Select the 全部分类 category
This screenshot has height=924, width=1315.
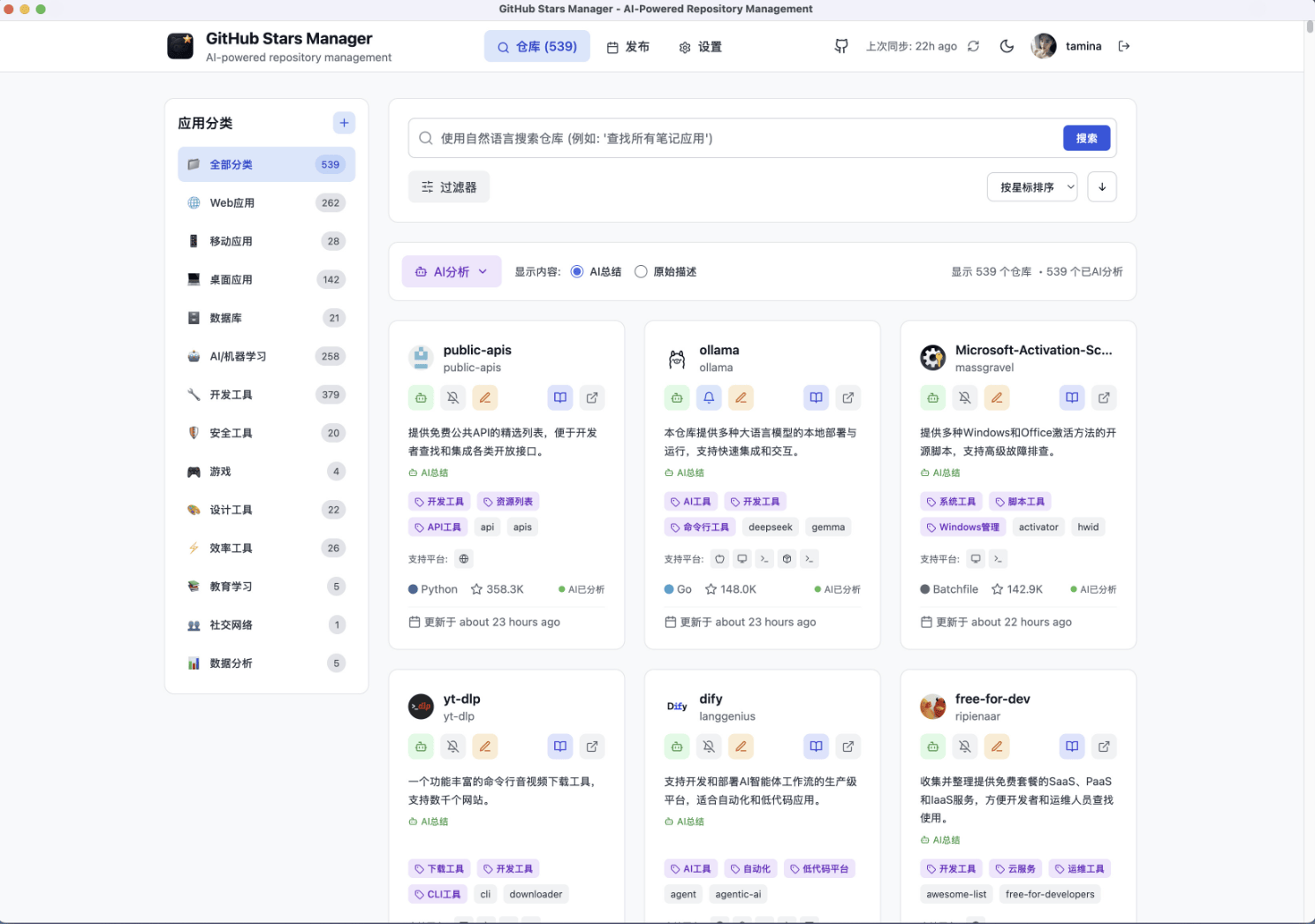(x=267, y=164)
